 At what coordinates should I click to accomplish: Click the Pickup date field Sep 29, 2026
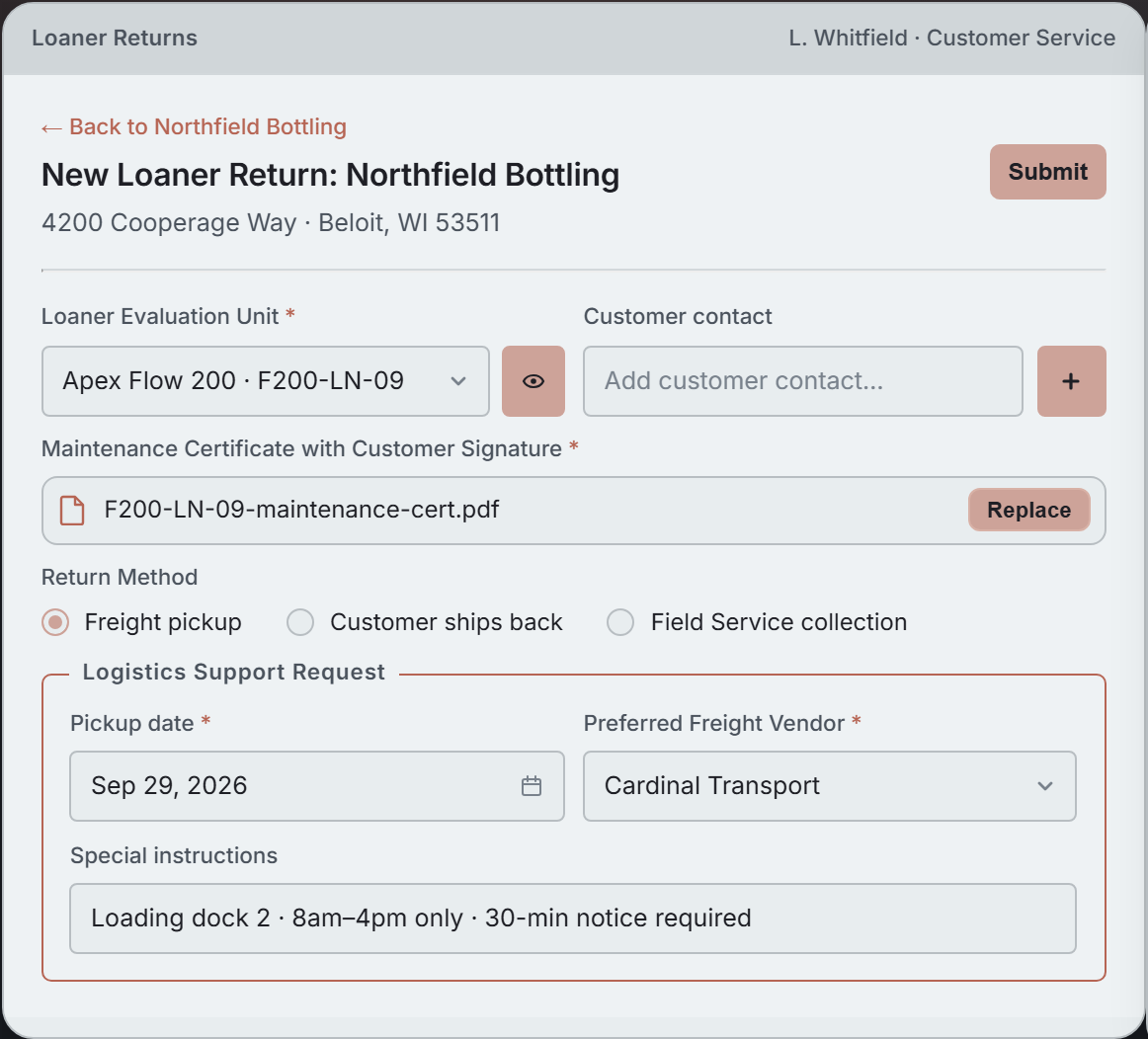tap(317, 786)
